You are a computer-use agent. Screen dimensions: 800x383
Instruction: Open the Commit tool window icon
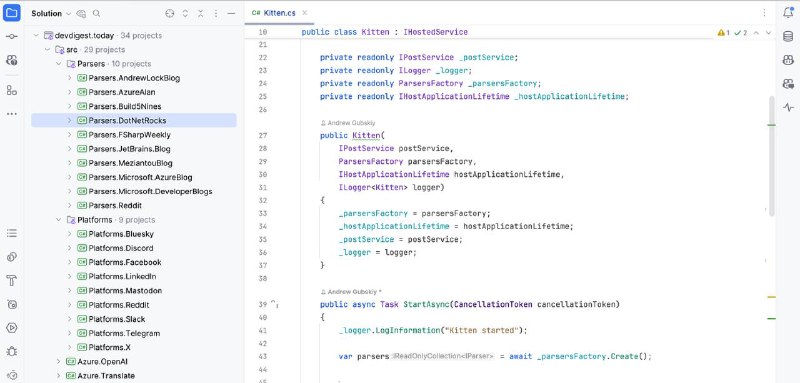point(12,36)
